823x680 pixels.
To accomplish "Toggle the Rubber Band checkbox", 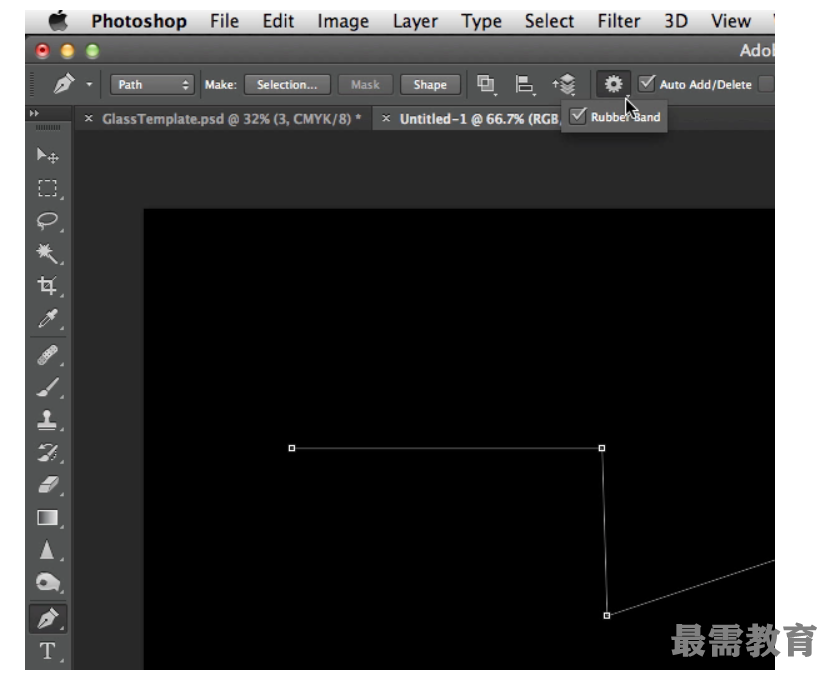I will (578, 116).
